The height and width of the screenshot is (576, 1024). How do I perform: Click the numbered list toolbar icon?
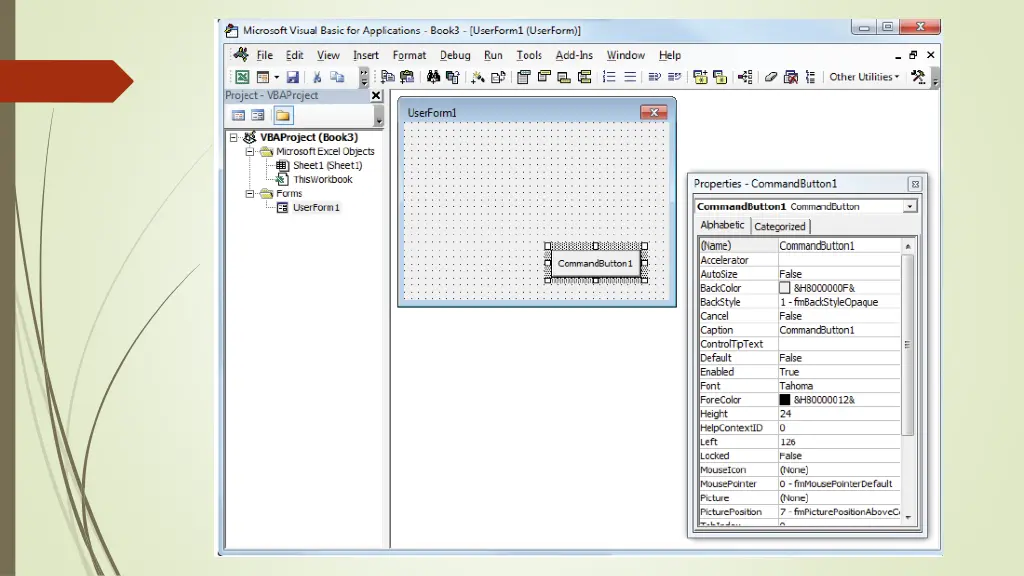click(609, 77)
